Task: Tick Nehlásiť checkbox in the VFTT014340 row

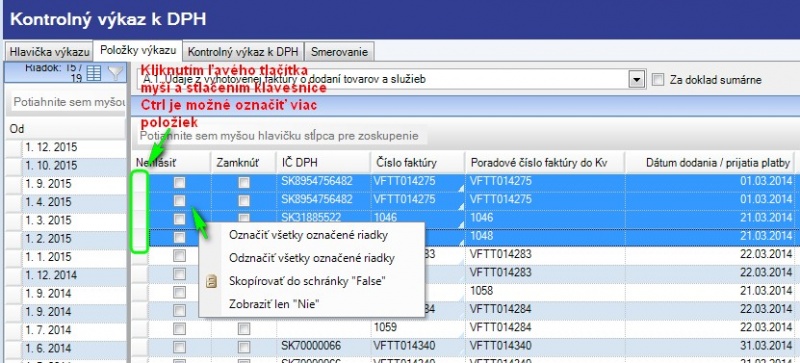Action: (179, 347)
